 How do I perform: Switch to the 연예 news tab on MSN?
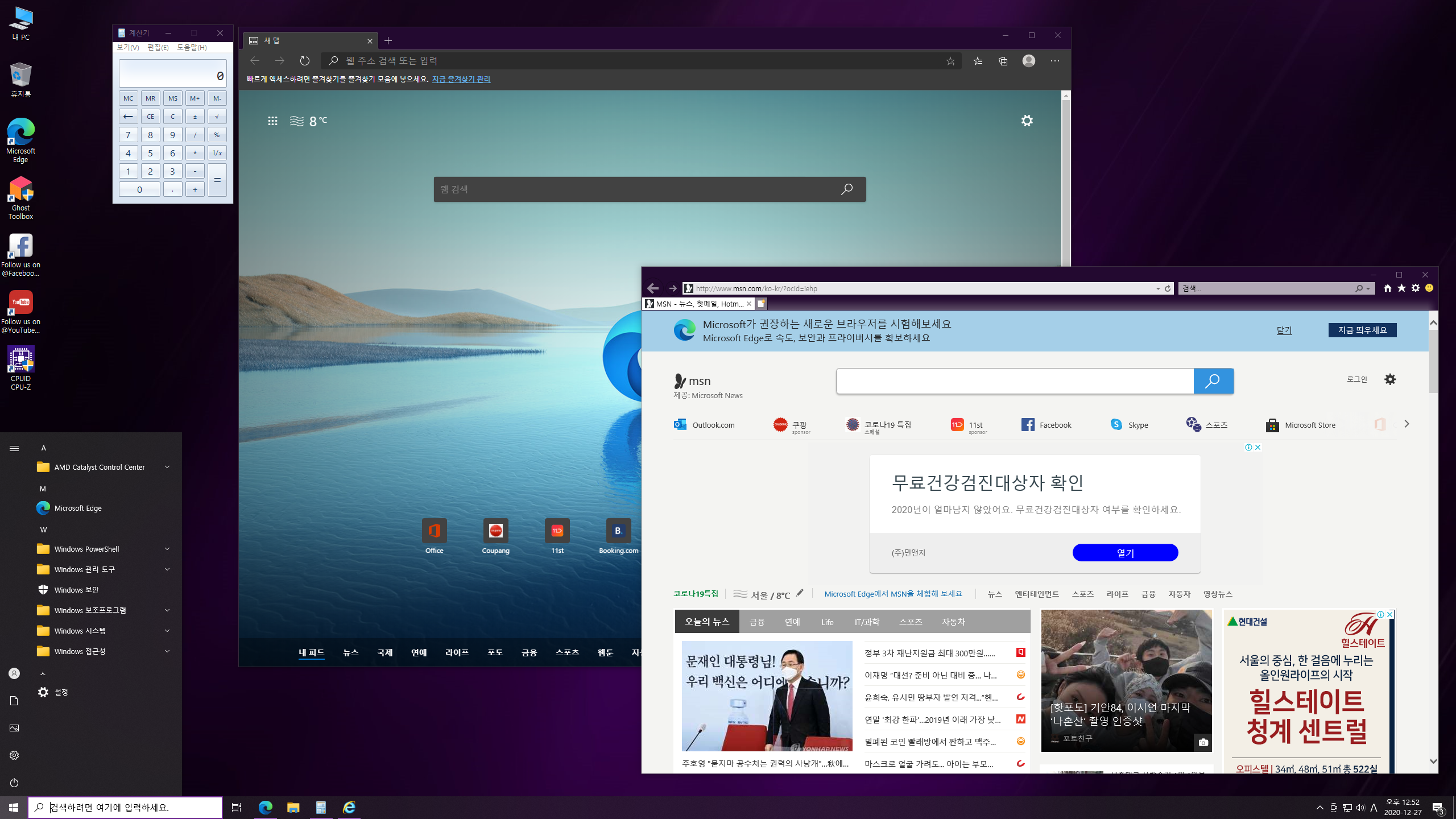point(792,622)
